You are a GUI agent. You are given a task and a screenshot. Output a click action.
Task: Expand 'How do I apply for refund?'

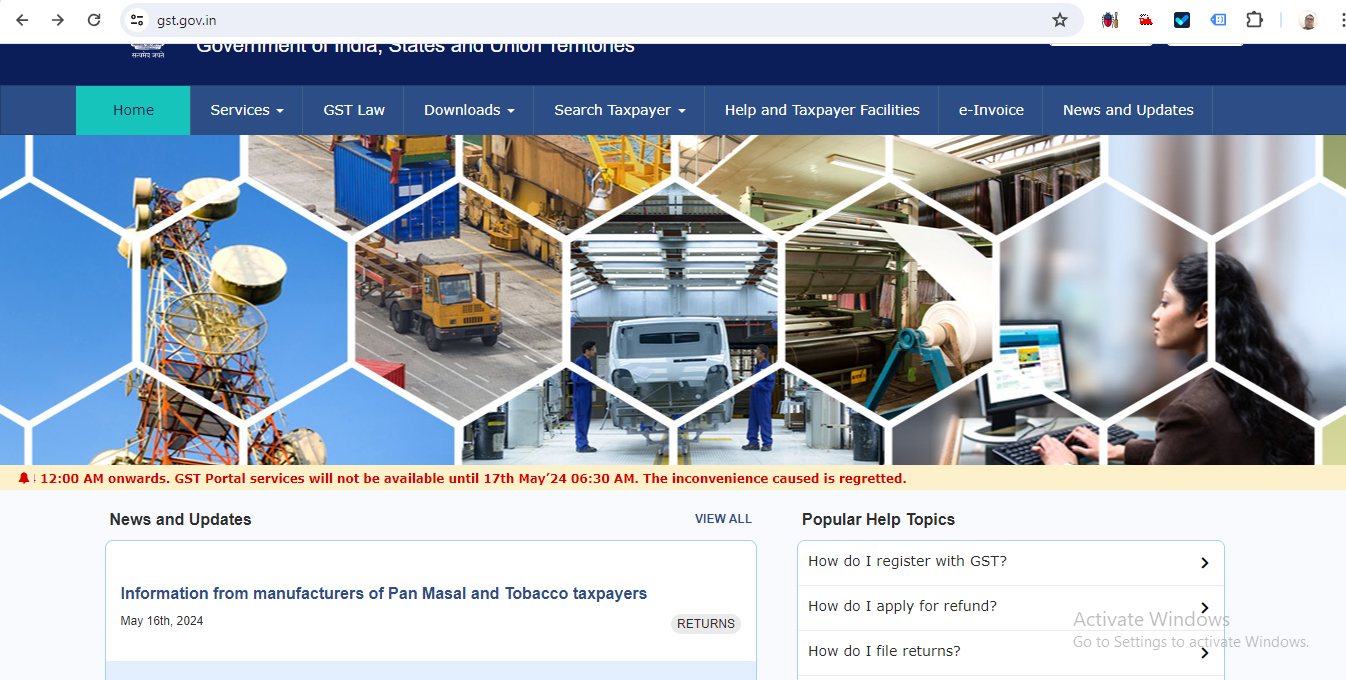click(x=1010, y=607)
